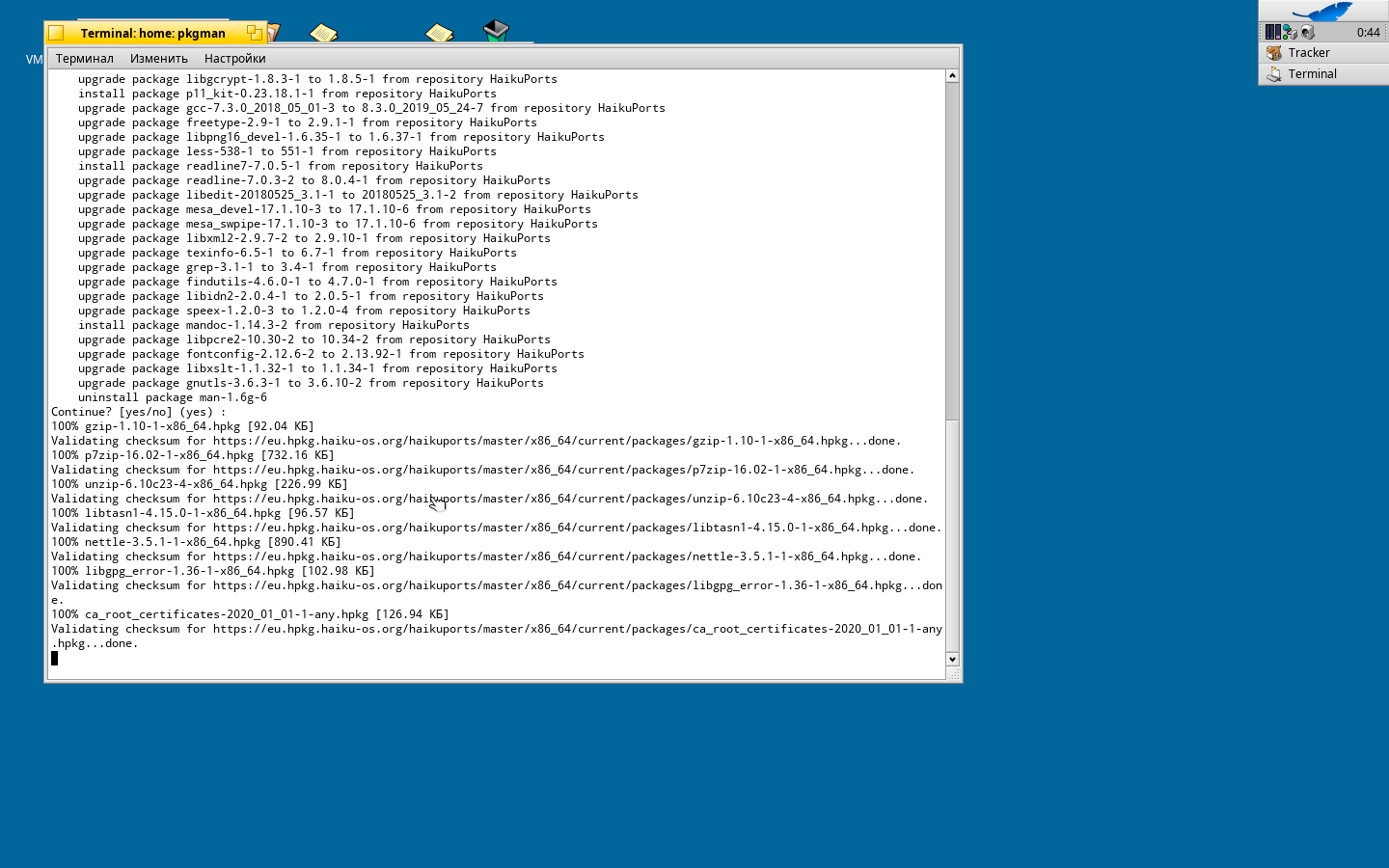
Task: Click the 'Validating checksum' line for nettle-3.5.1-1
Action: pyautogui.click(x=486, y=556)
